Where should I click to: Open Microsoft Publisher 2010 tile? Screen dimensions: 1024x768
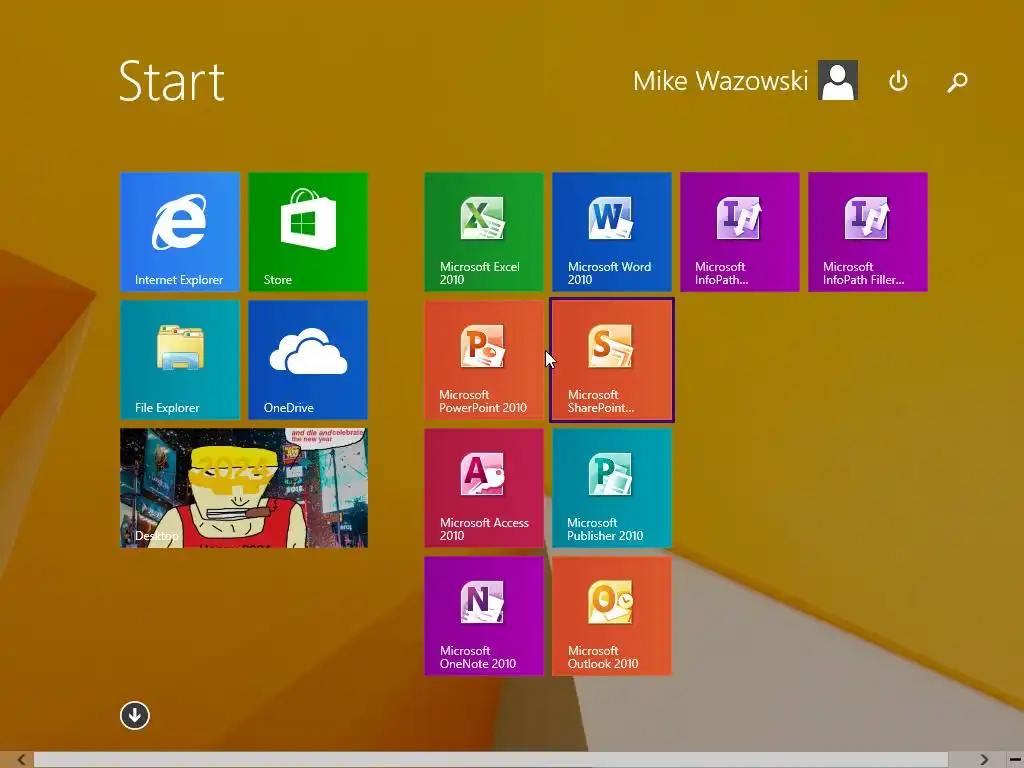point(612,488)
